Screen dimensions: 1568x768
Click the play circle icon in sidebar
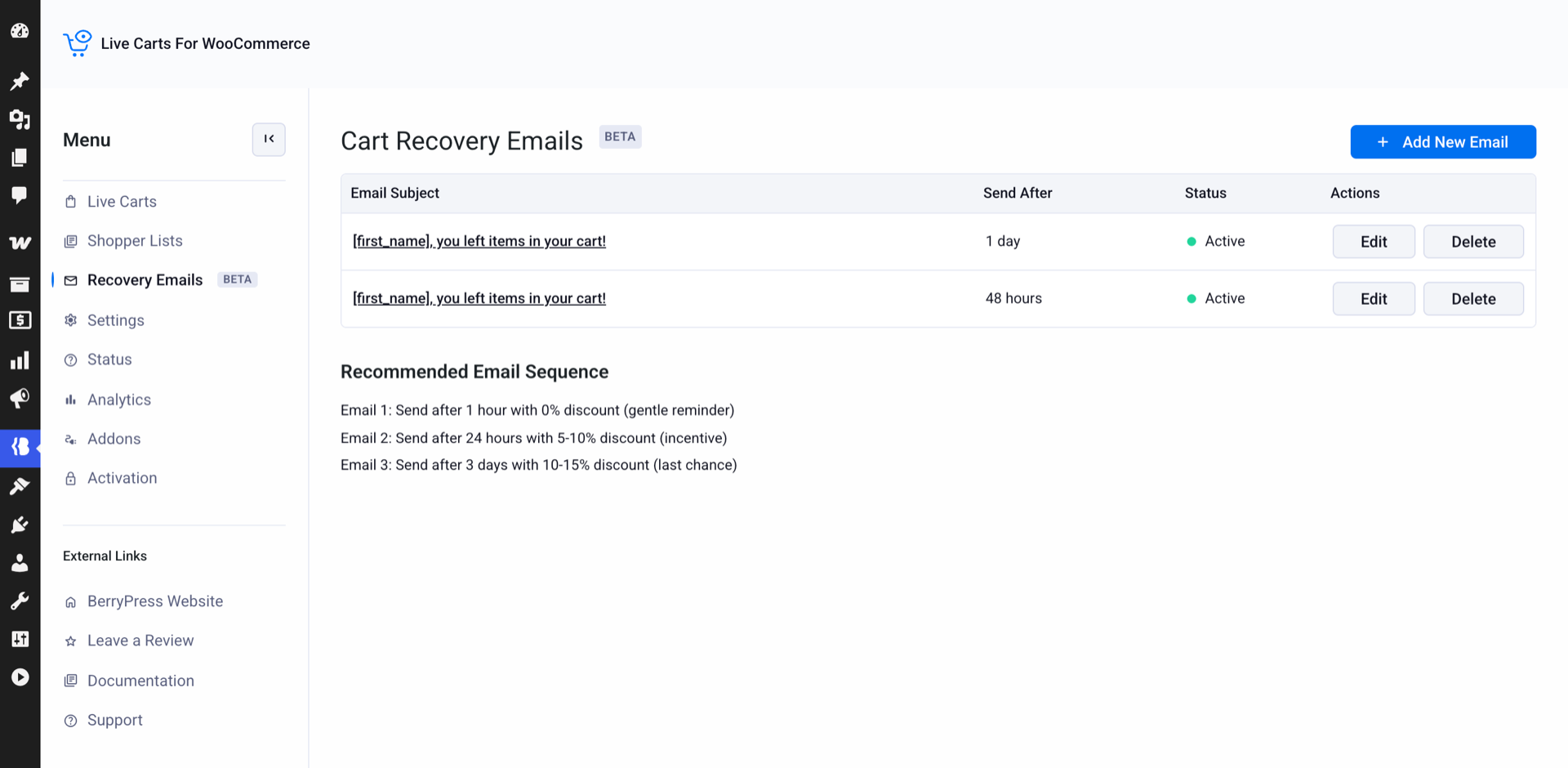(x=20, y=677)
